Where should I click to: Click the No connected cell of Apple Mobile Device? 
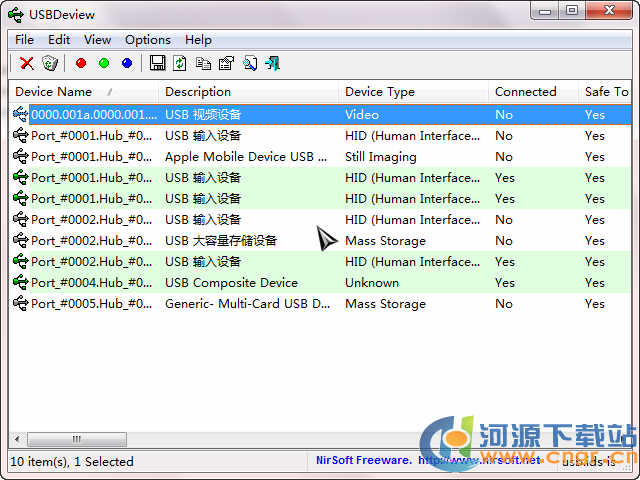[x=504, y=157]
